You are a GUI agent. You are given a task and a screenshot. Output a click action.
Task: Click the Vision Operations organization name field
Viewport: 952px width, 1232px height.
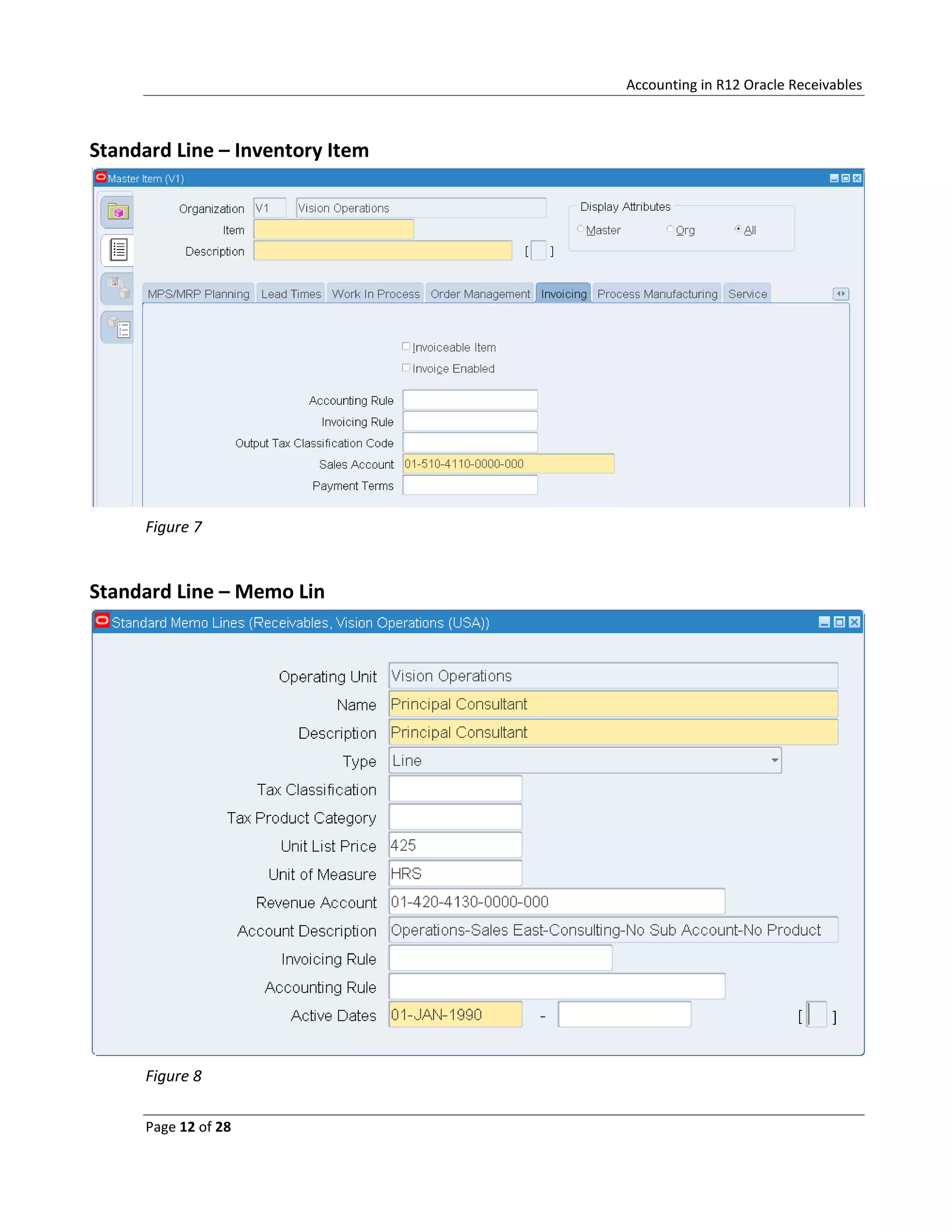click(421, 208)
